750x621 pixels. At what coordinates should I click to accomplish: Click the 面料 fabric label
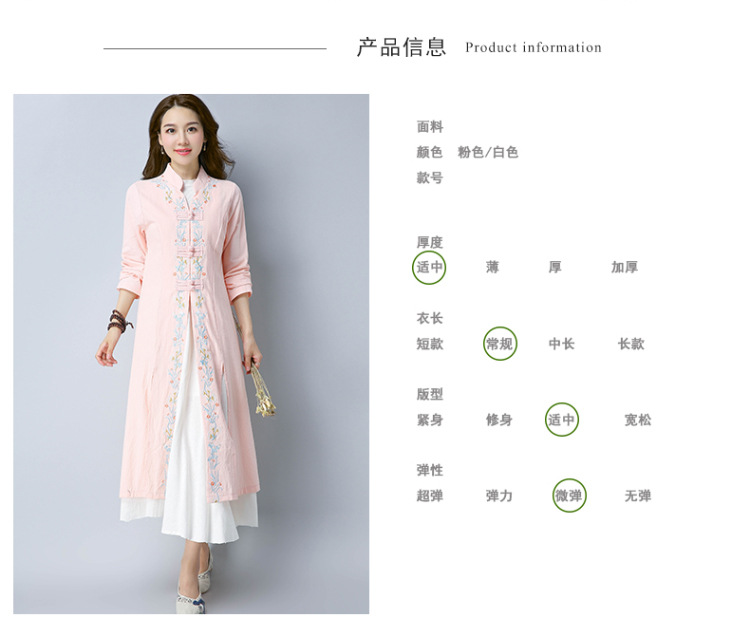[430, 127]
